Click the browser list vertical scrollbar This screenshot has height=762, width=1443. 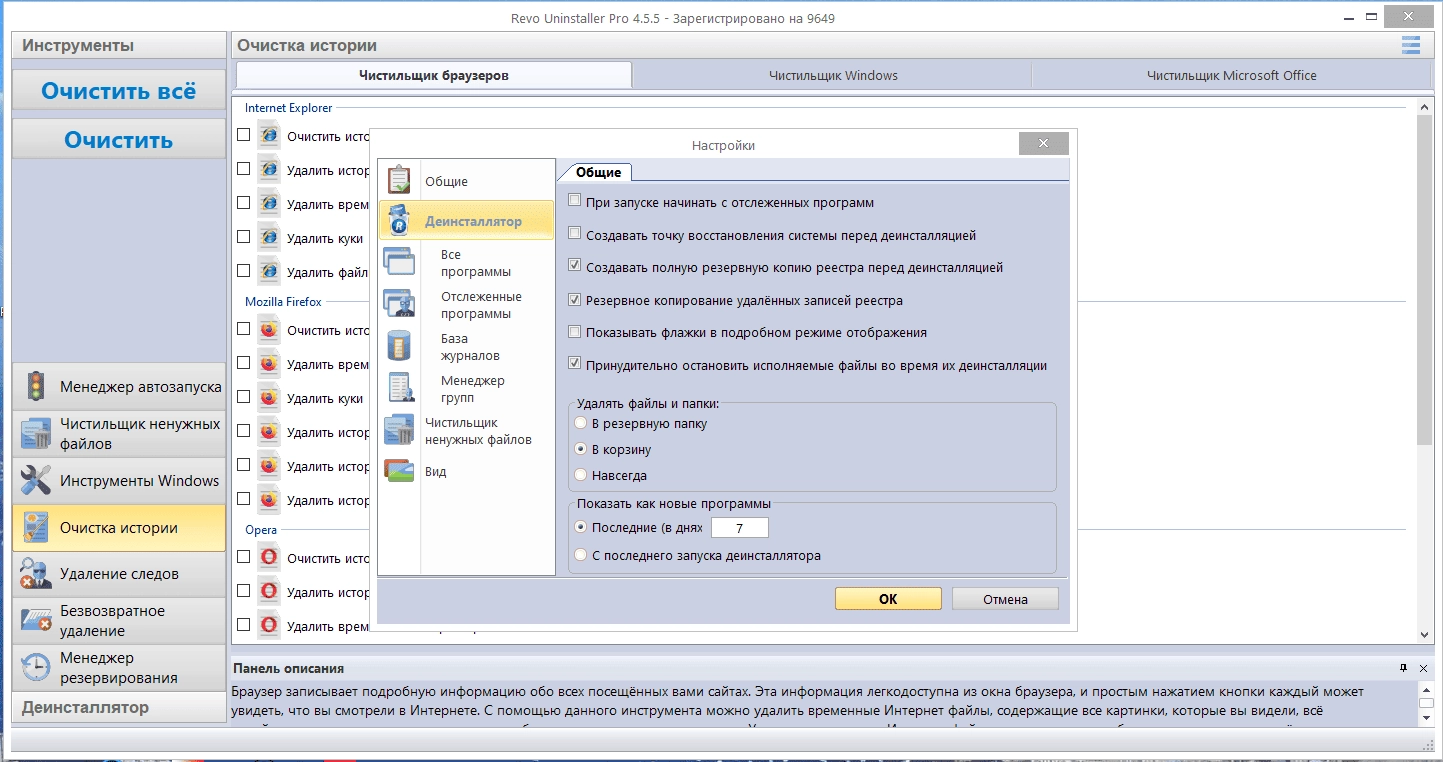coord(1425,280)
